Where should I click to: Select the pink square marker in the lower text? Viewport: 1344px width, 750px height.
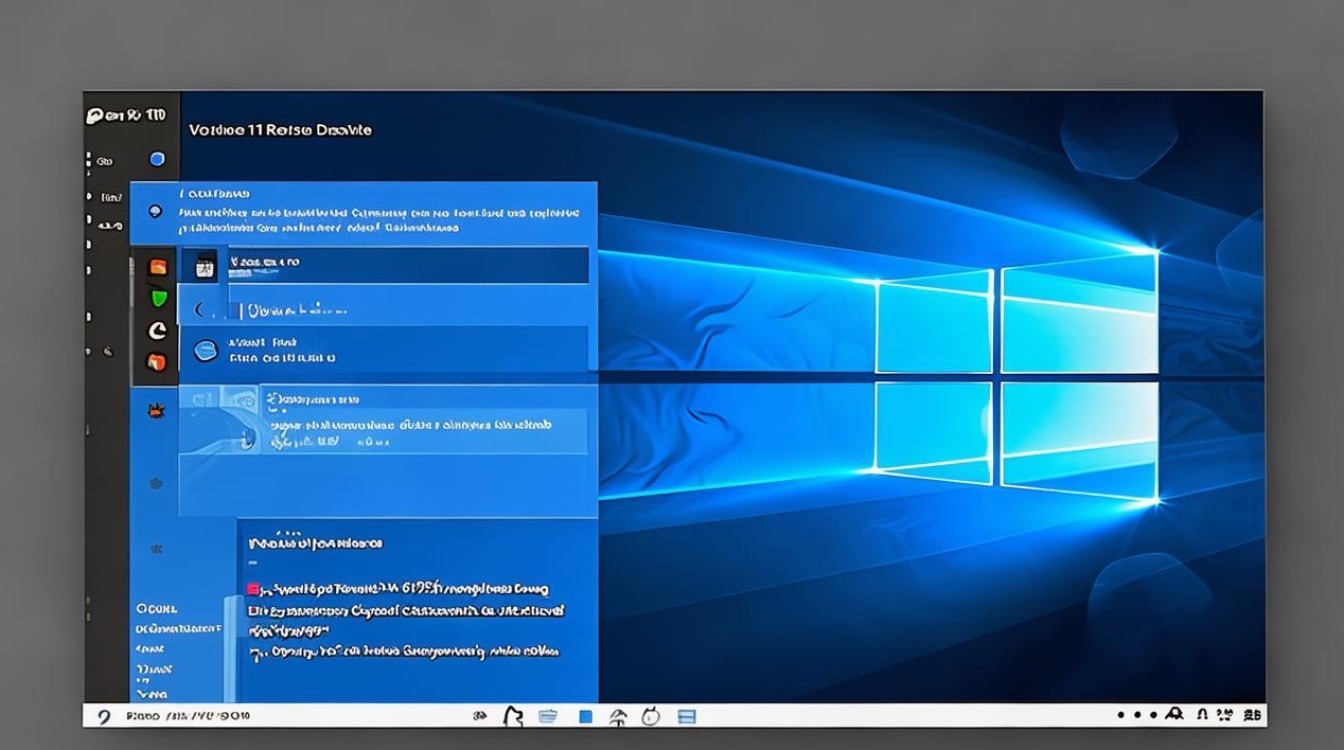253,590
